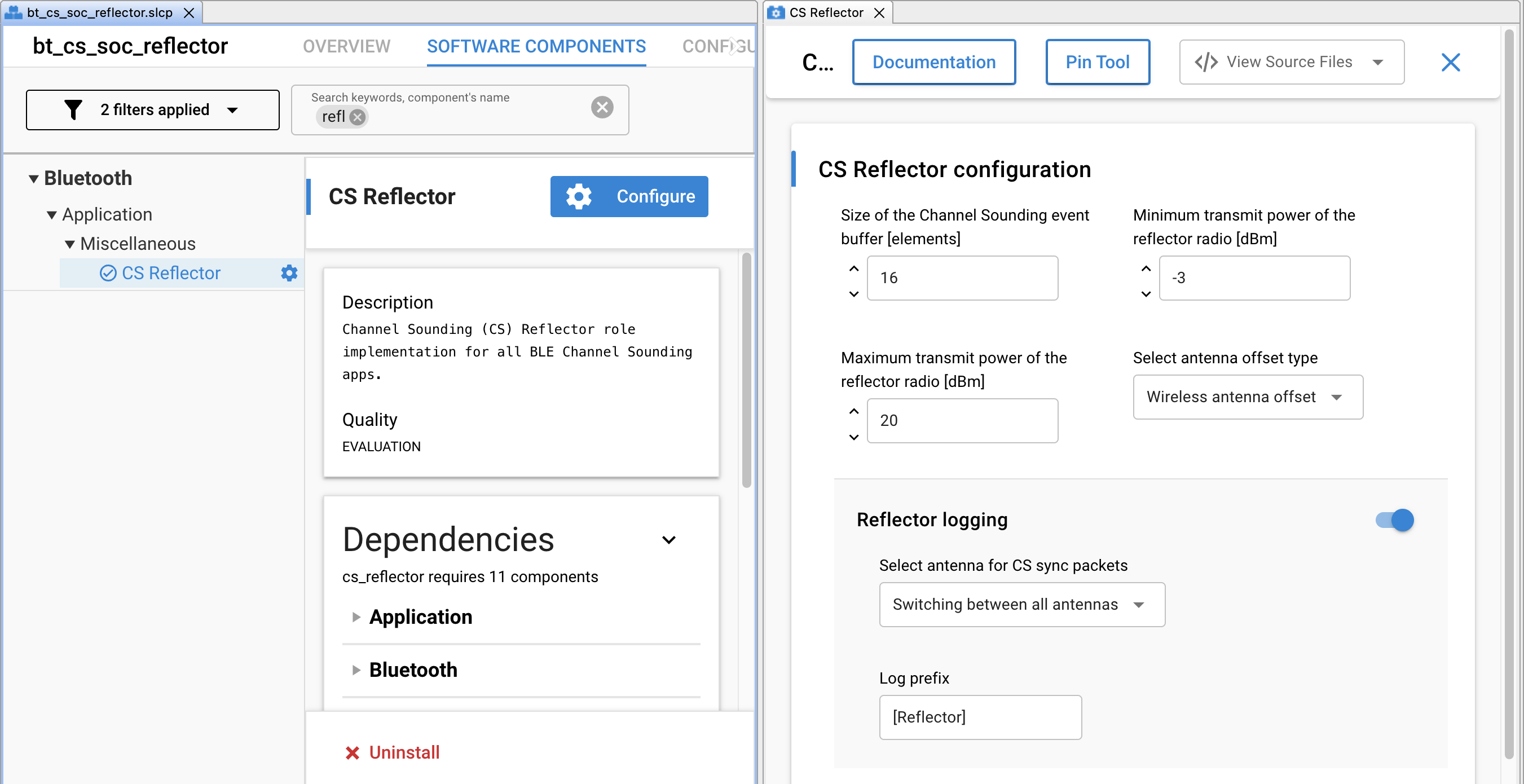
Task: Select the CS Reflector editor tab
Action: pyautogui.click(x=826, y=12)
